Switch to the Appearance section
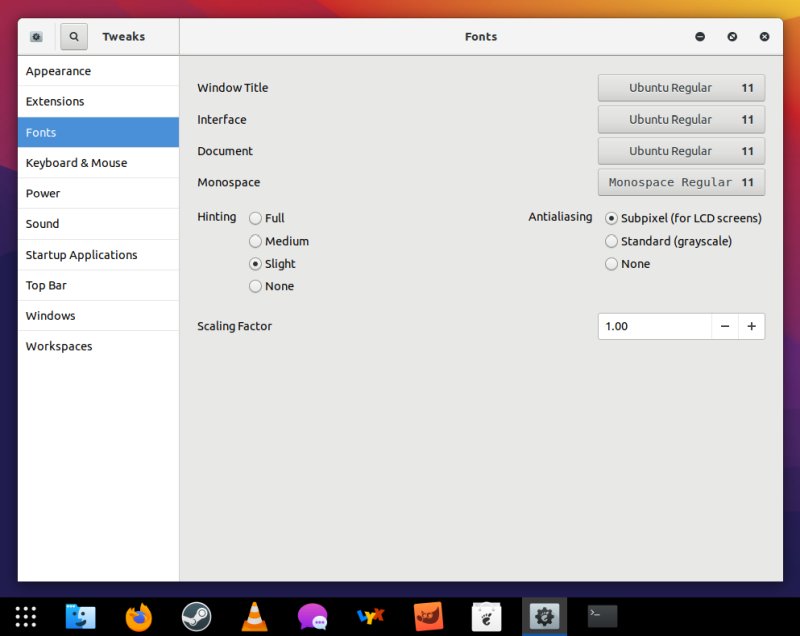The width and height of the screenshot is (800, 636). [x=58, y=71]
